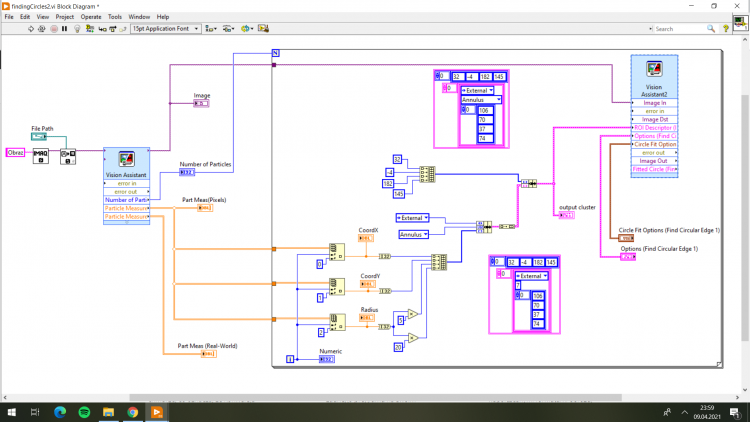Click the External enum constant near Annulus

tap(412, 218)
